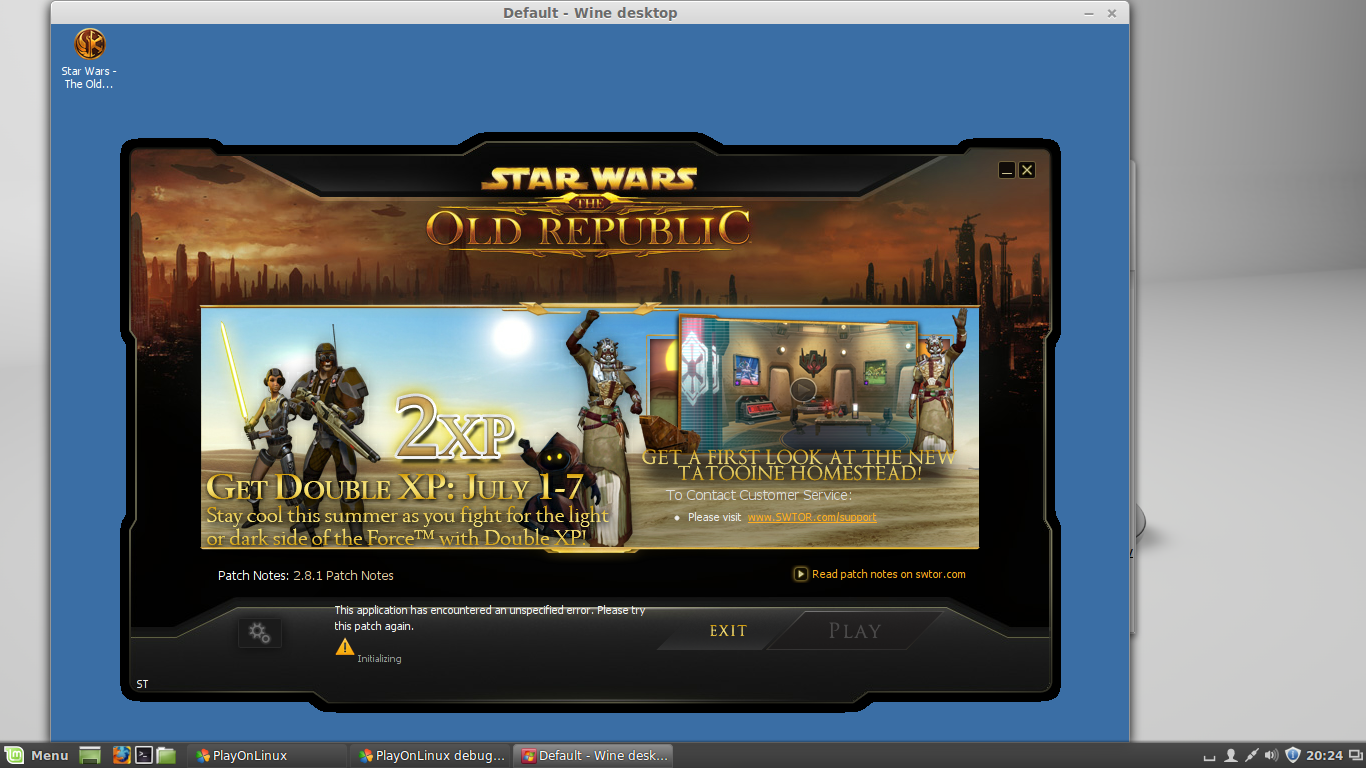Viewport: 1366px width, 768px height.
Task: Switch to PlayOnLinux debug taskbar window
Action: point(430,755)
